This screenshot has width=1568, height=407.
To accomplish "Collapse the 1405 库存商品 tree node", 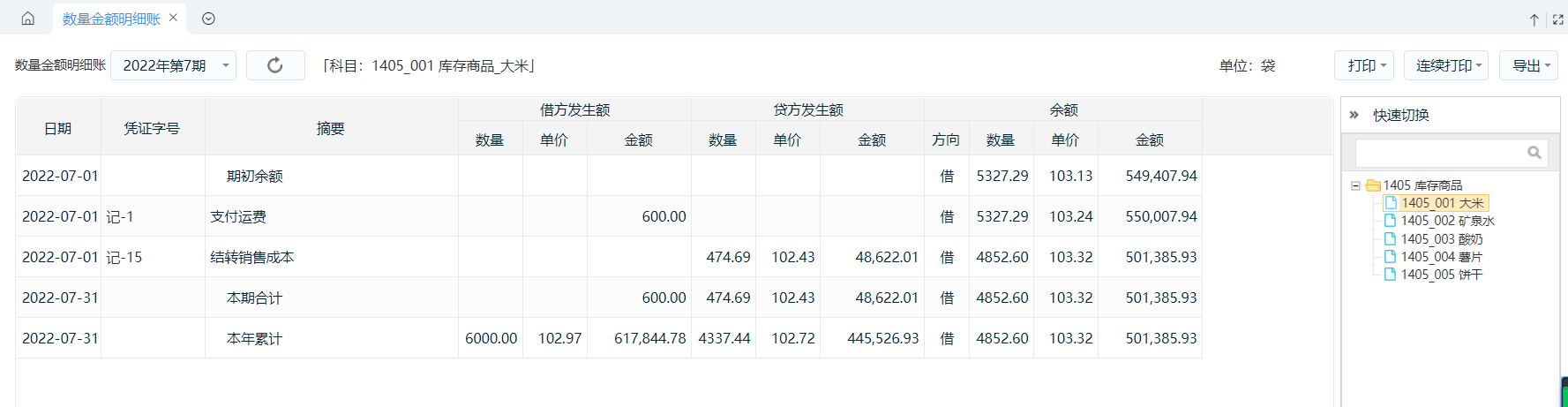I will click(x=1355, y=185).
